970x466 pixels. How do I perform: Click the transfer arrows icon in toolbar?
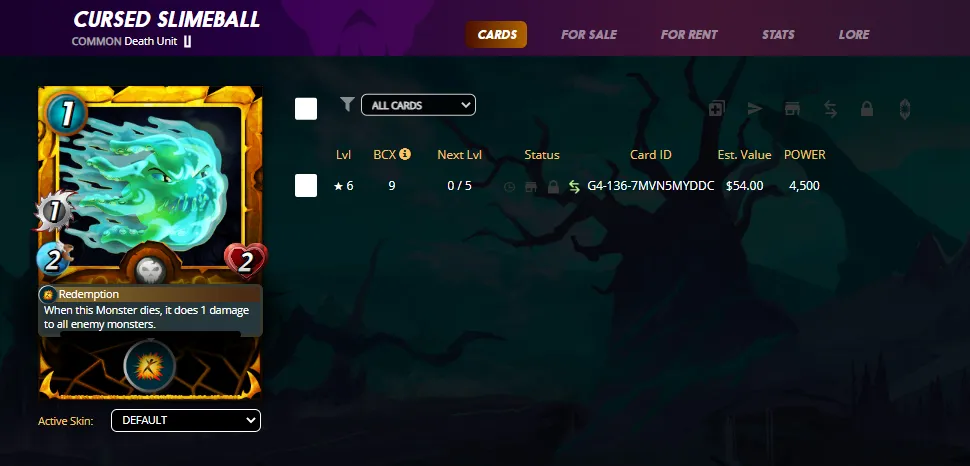pyautogui.click(x=830, y=109)
